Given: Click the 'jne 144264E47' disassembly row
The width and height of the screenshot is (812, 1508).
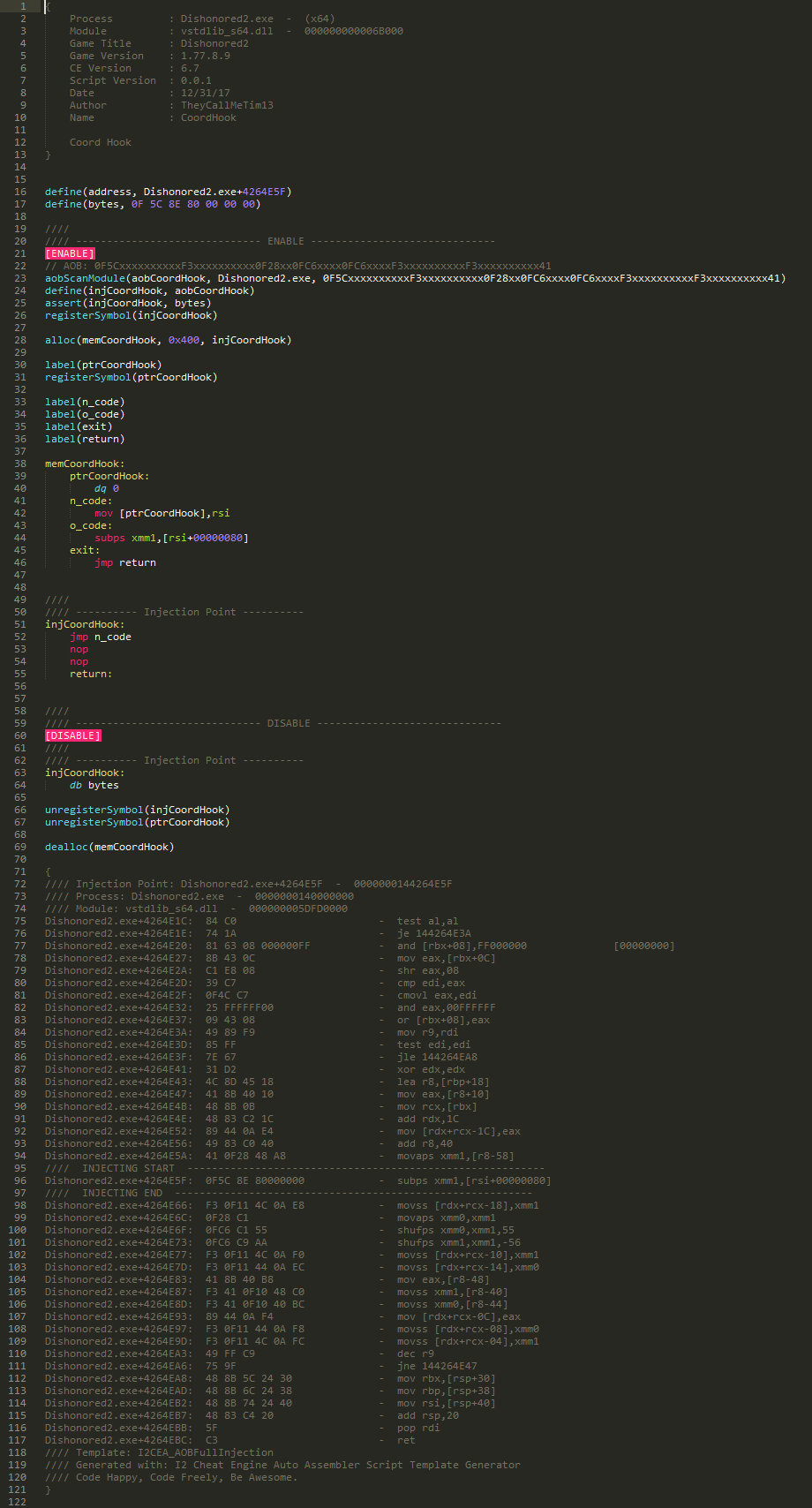Looking at the screenshot, I should click(261, 1366).
